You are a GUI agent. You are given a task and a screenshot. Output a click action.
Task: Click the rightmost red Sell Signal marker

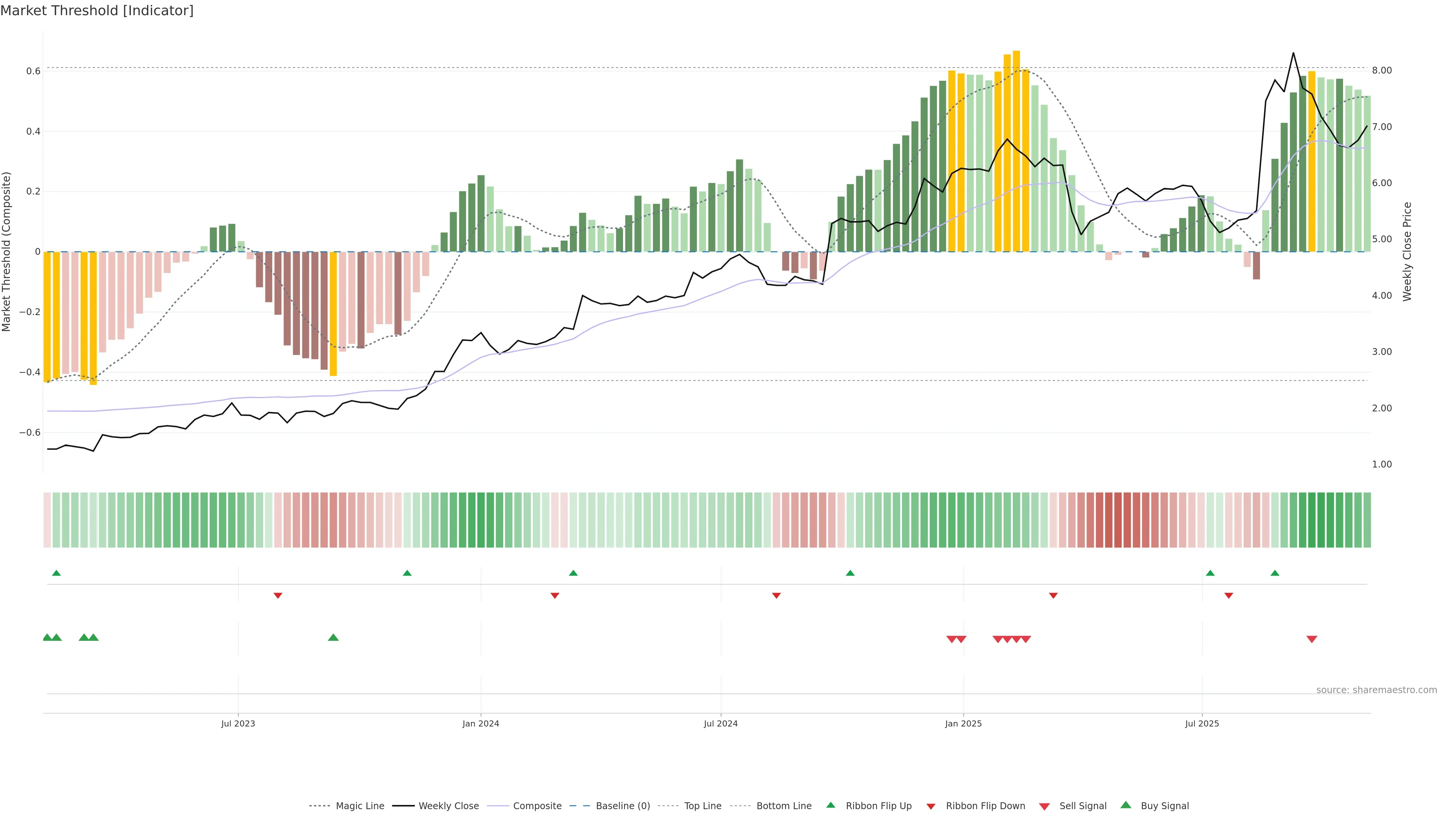point(1312,639)
